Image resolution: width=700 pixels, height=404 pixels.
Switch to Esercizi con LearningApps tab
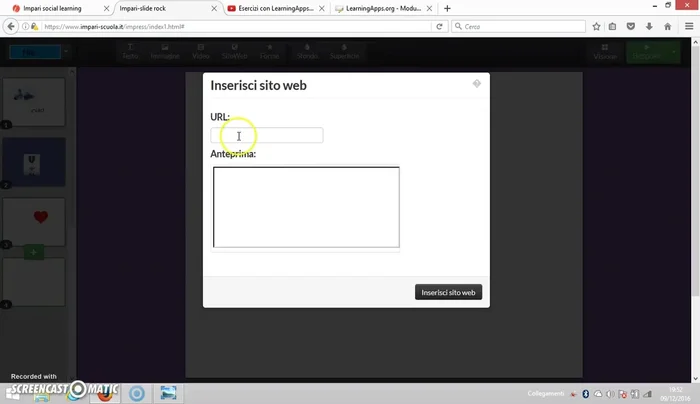click(276, 8)
